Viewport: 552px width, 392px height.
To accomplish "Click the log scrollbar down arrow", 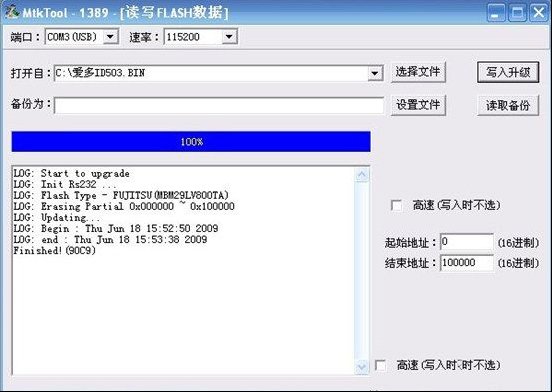I will [x=362, y=367].
